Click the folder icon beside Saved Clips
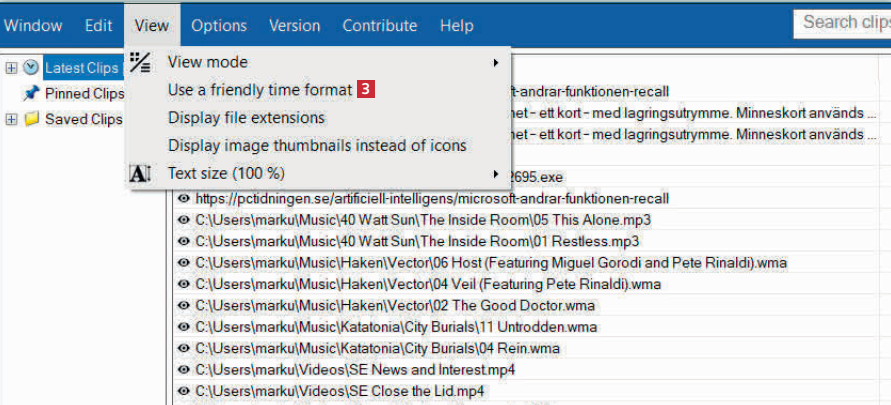The image size is (891, 405). [31, 120]
